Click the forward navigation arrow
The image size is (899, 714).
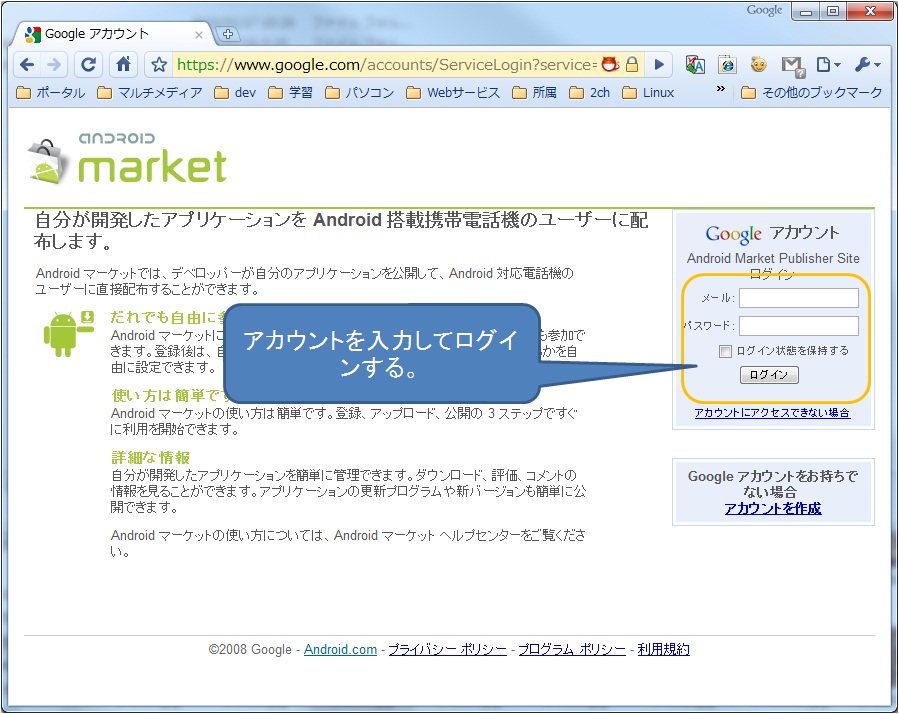pyautogui.click(x=54, y=65)
